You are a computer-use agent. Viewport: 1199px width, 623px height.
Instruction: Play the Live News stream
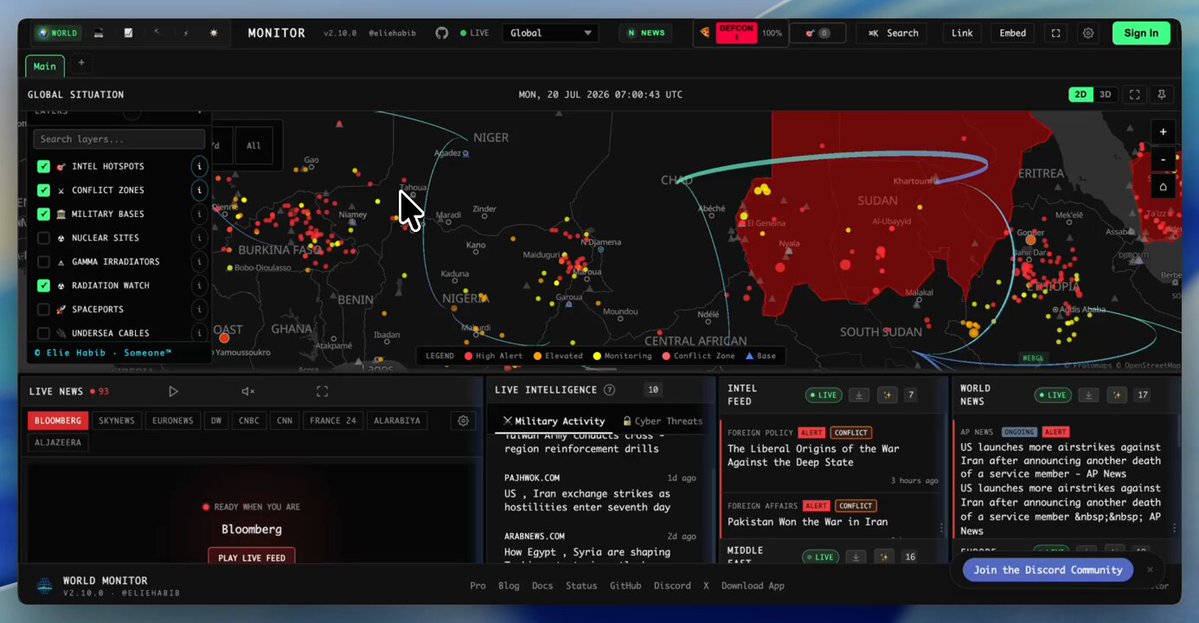pyautogui.click(x=174, y=391)
